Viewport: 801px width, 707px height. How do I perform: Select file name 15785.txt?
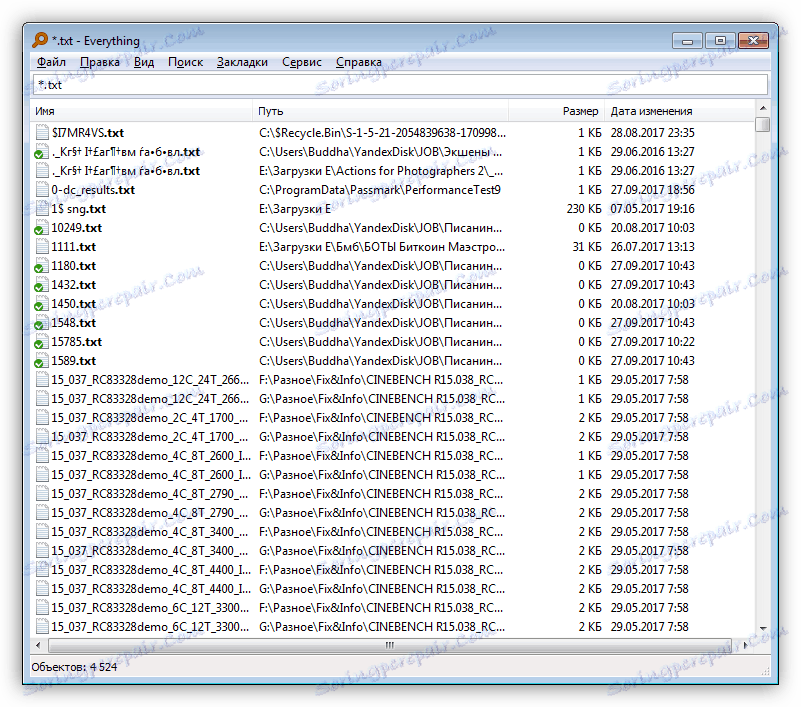(76, 342)
